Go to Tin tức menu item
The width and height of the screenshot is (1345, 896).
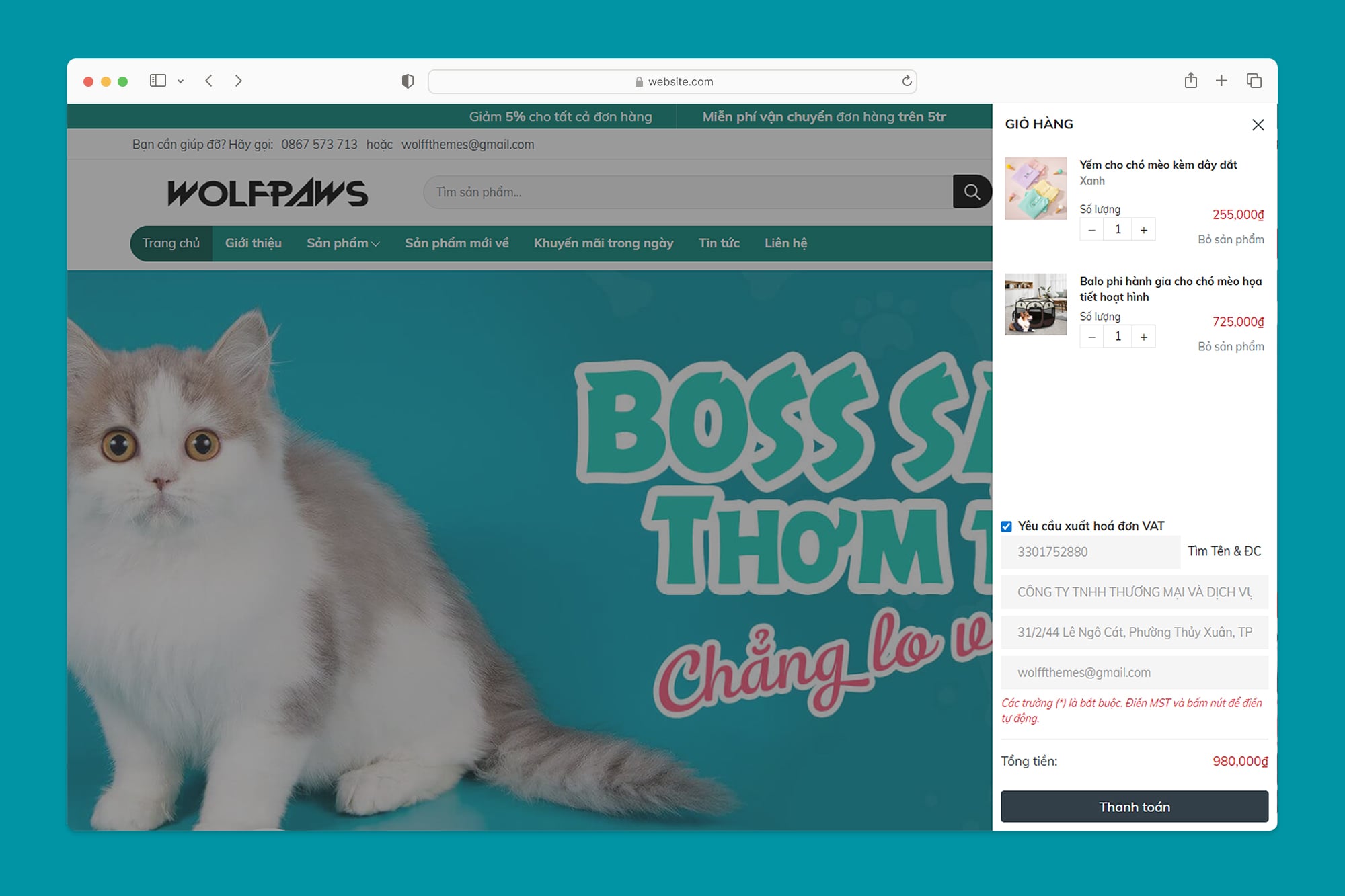point(718,243)
